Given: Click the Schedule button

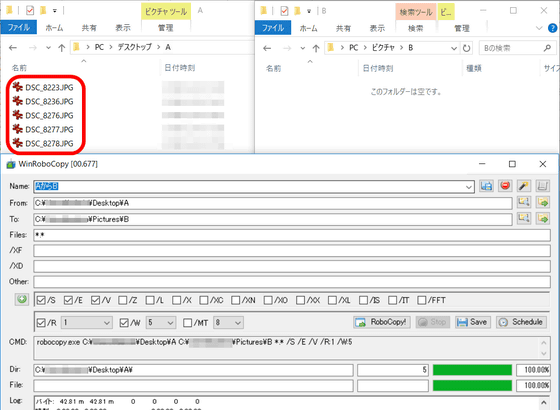Looking at the screenshot, I should coord(521,322).
